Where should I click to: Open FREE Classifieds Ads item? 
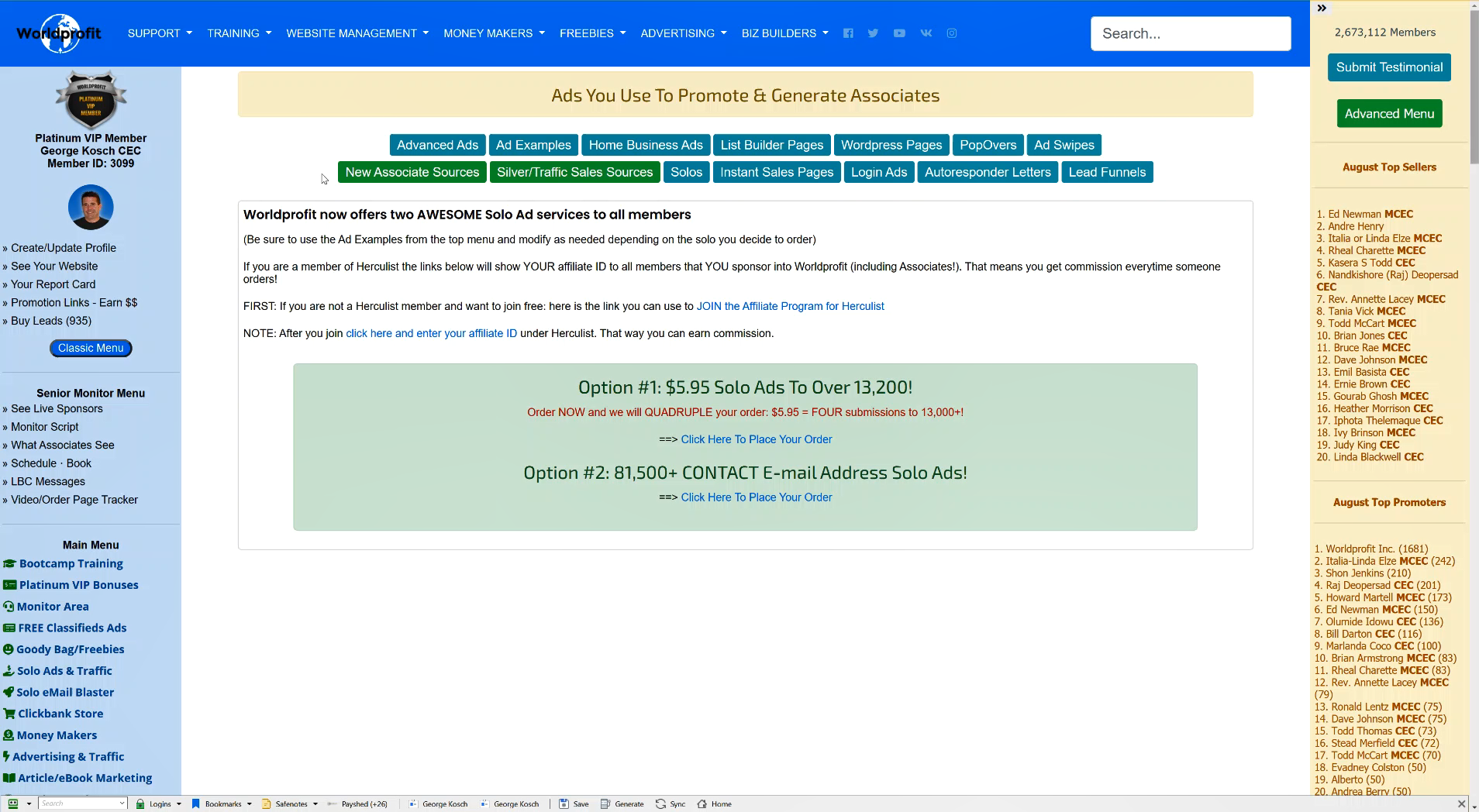65,628
